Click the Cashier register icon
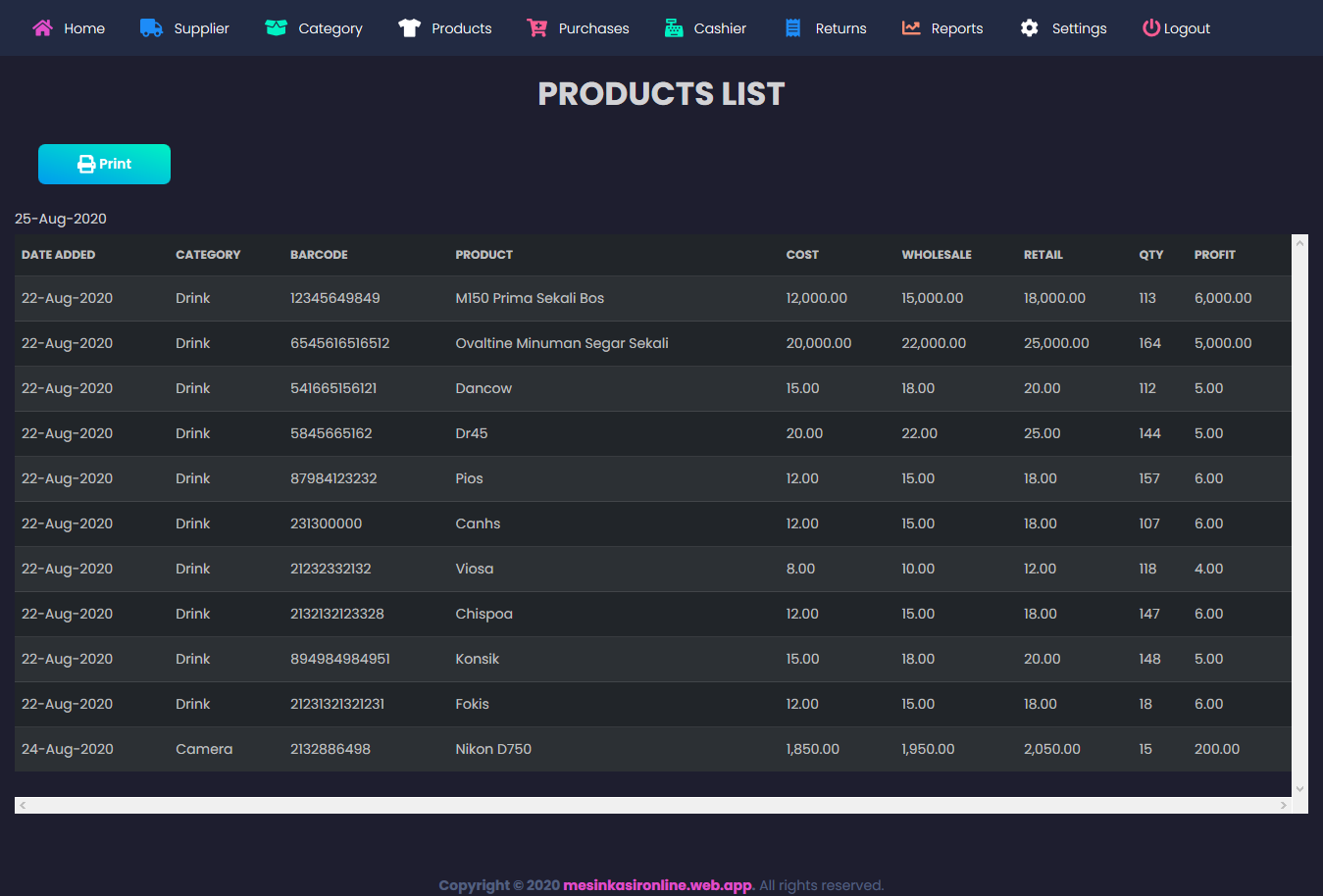 pyautogui.click(x=674, y=27)
